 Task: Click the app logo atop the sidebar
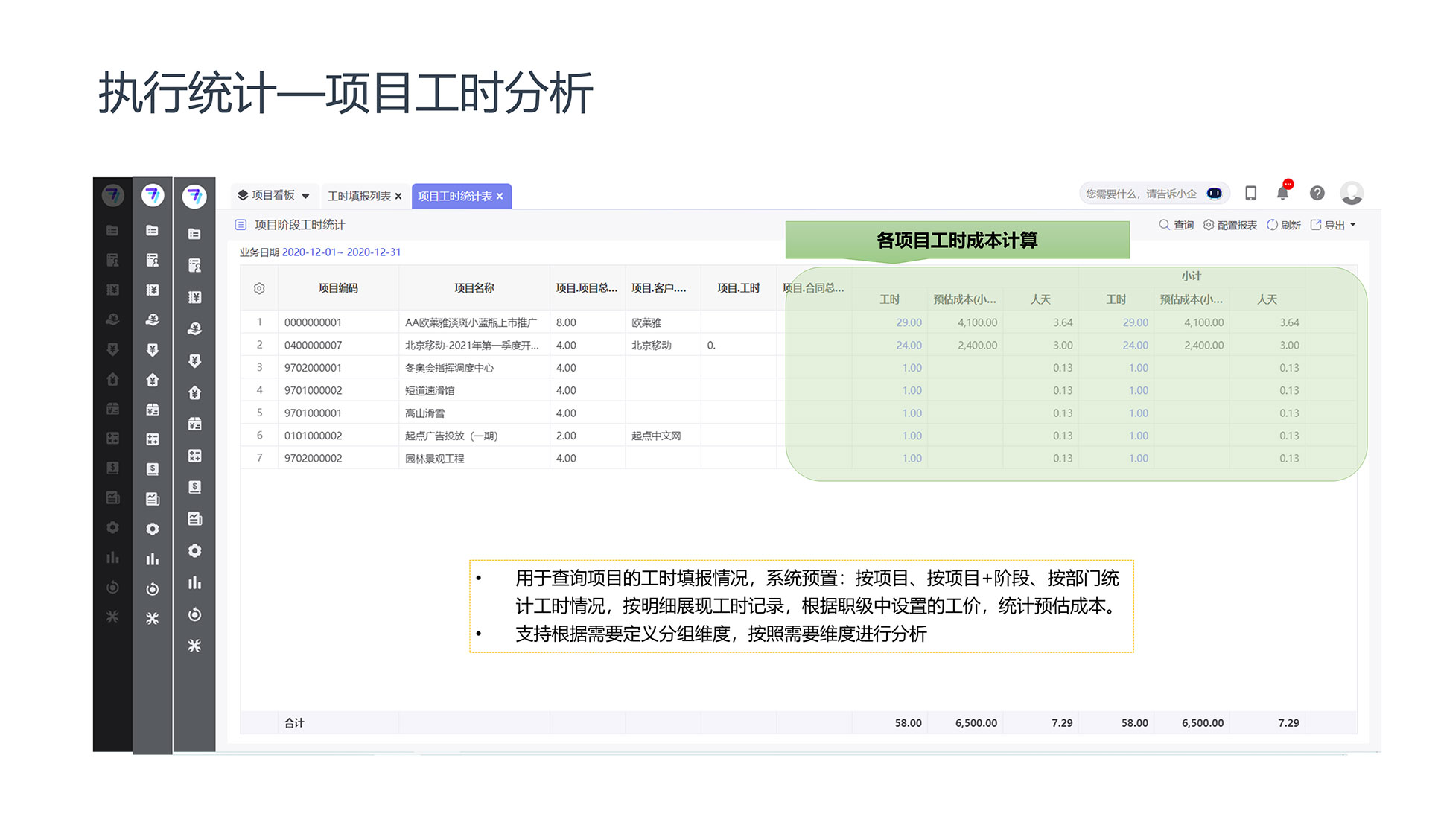click(194, 196)
